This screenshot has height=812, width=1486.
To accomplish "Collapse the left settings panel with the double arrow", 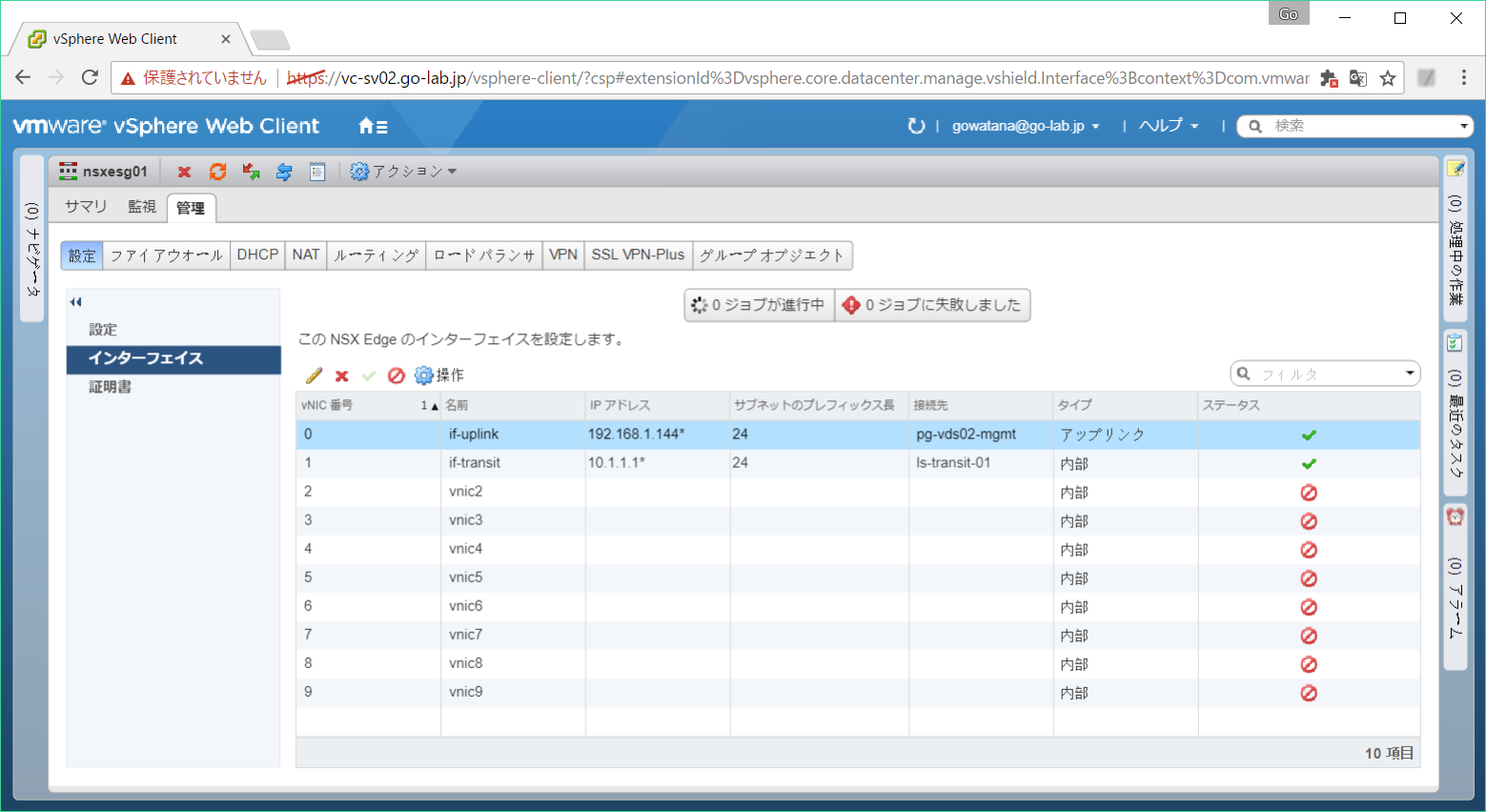I will coord(76,302).
